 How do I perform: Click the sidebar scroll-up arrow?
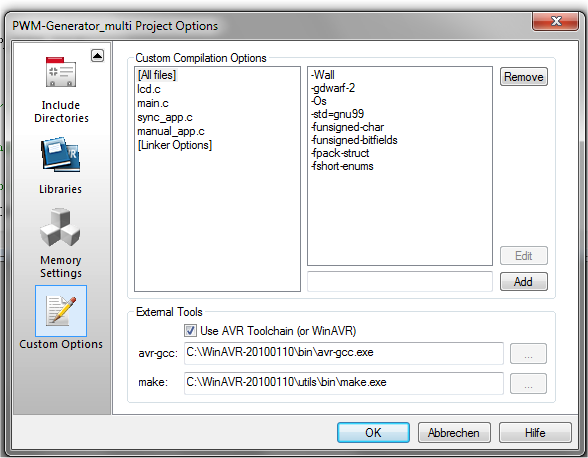click(x=98, y=56)
